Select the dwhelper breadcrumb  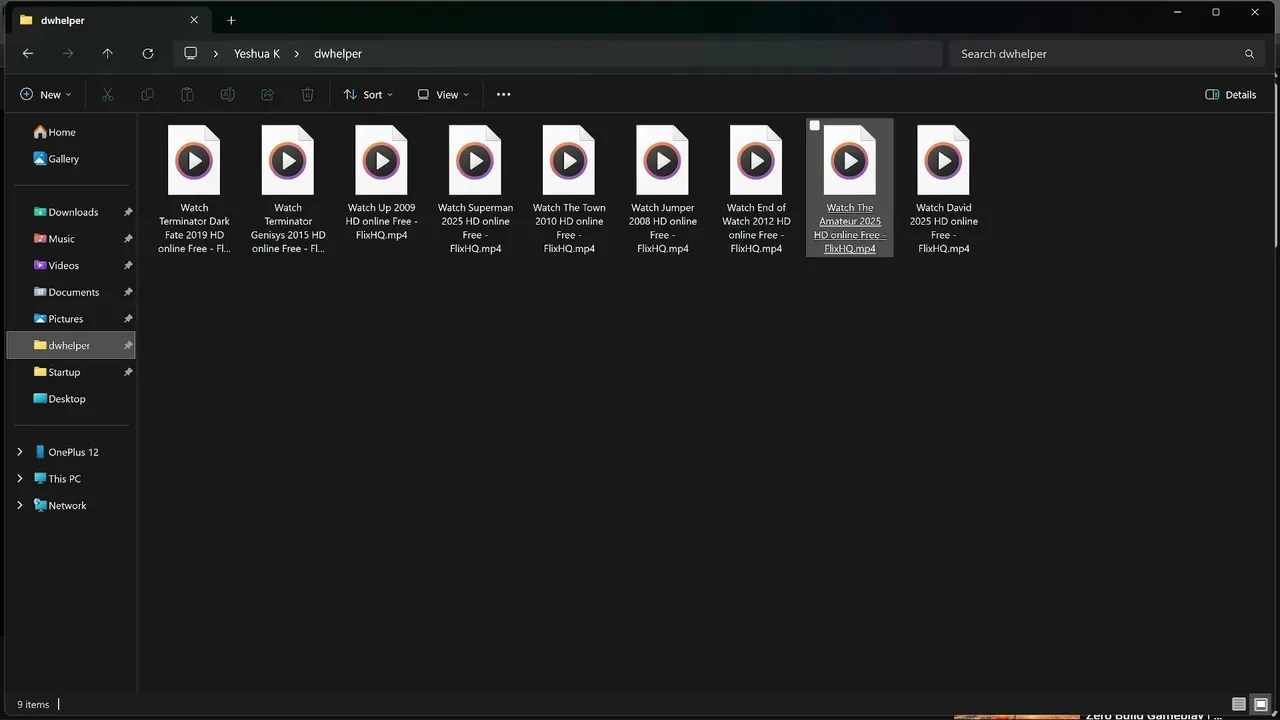(338, 54)
